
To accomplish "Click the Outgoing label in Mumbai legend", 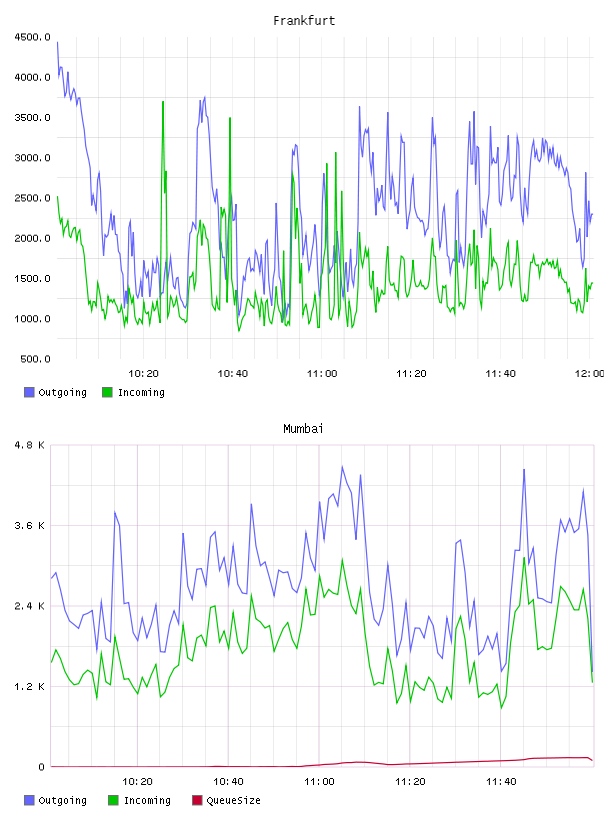I will coord(62,800).
